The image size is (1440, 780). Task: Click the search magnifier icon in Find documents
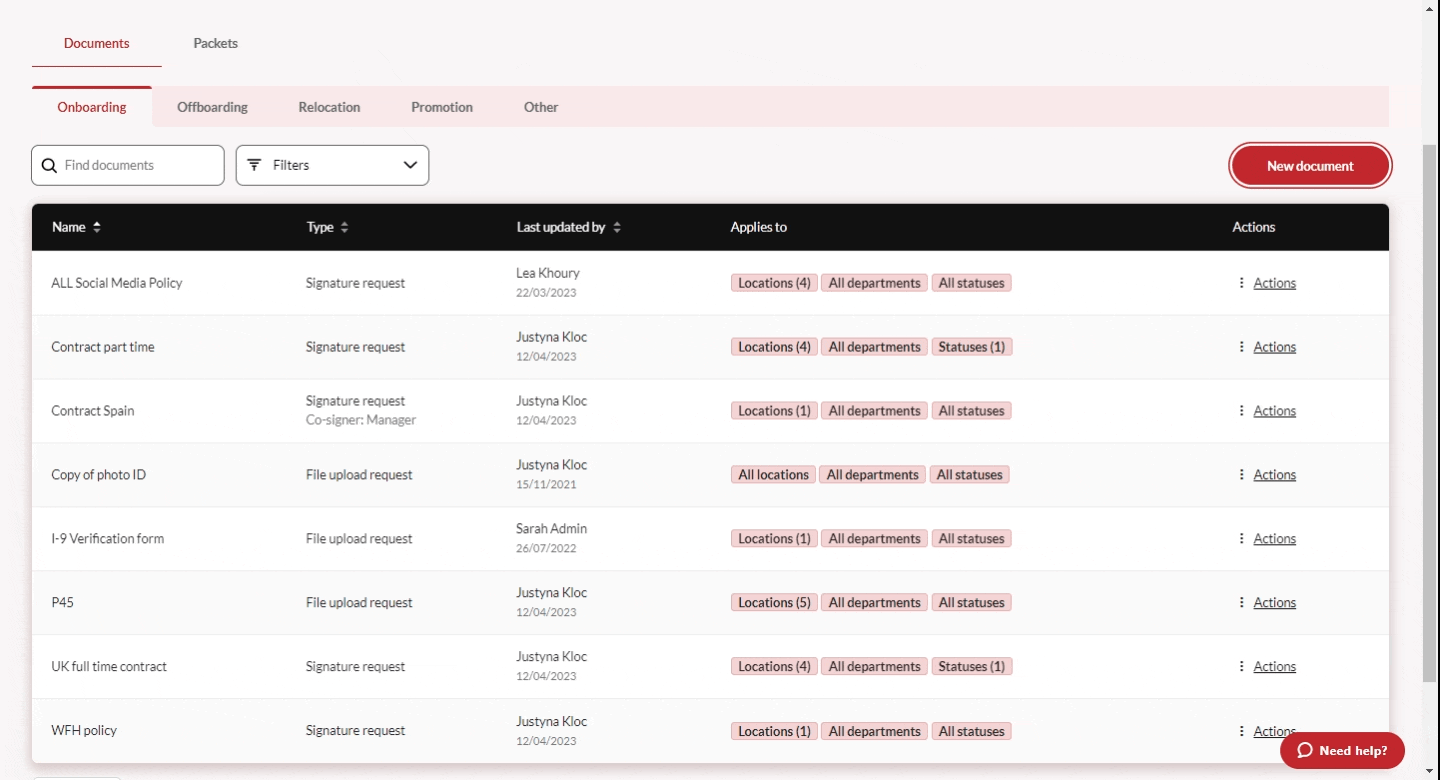[49, 166]
